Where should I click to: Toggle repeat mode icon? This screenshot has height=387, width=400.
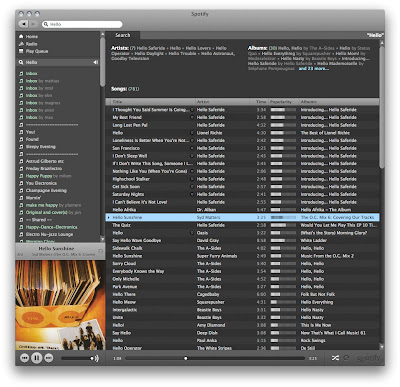tap(347, 358)
